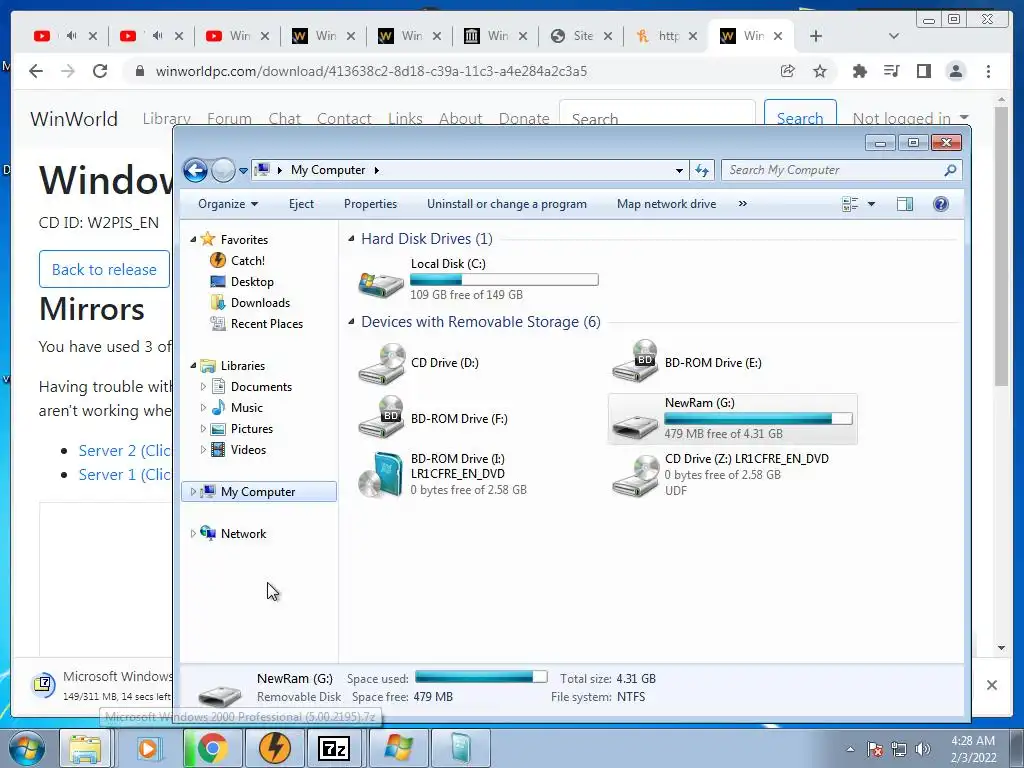The width and height of the screenshot is (1024, 768).
Task: Click the share page icon in the Chrome address bar
Action: click(788, 71)
